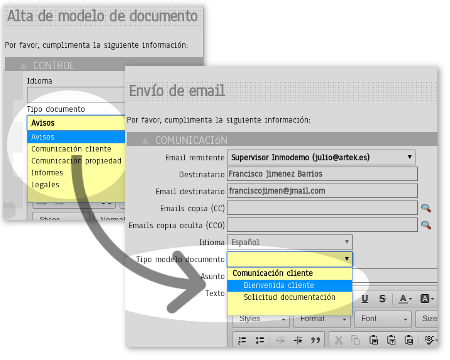Apply Strikethrough formatting
Screen dimensions: 450x360
pyautogui.click(x=382, y=299)
